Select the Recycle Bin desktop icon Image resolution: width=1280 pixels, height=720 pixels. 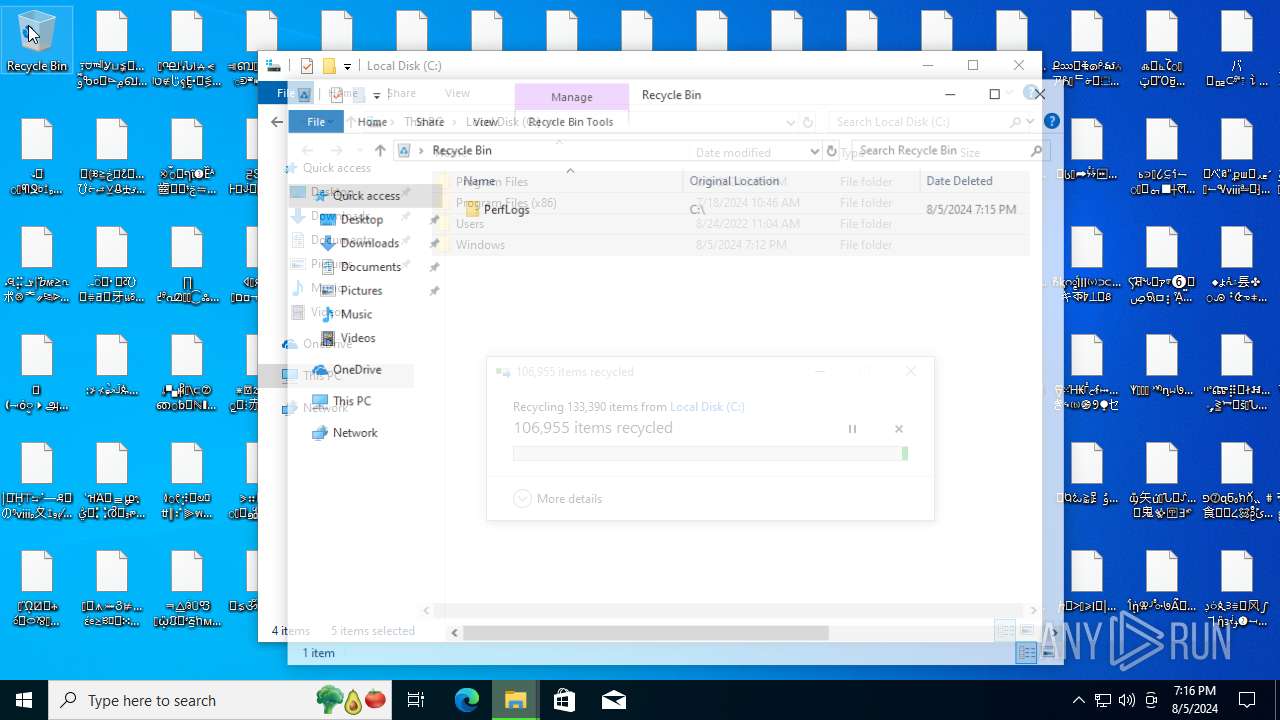pos(37,42)
